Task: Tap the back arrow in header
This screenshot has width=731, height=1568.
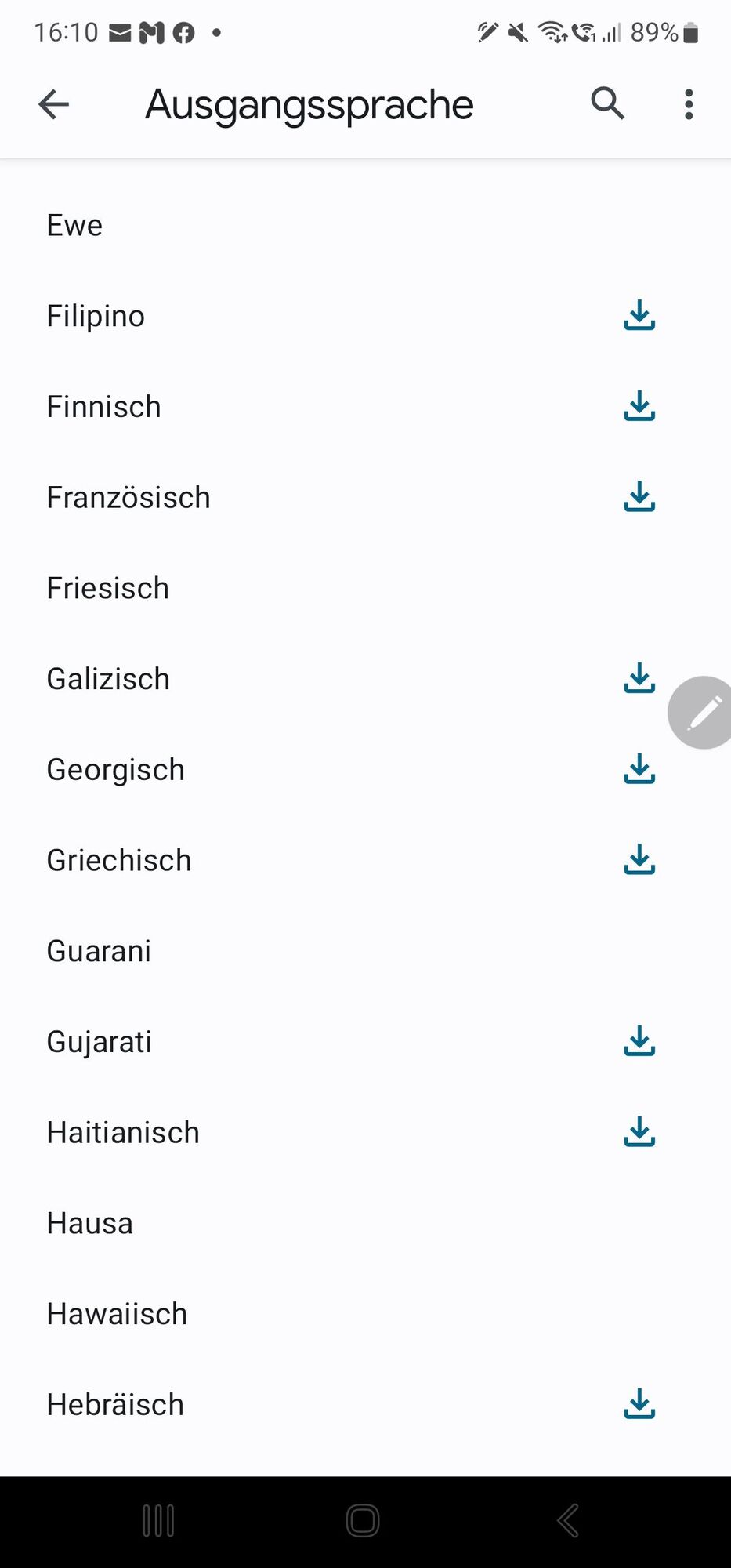Action: [53, 104]
